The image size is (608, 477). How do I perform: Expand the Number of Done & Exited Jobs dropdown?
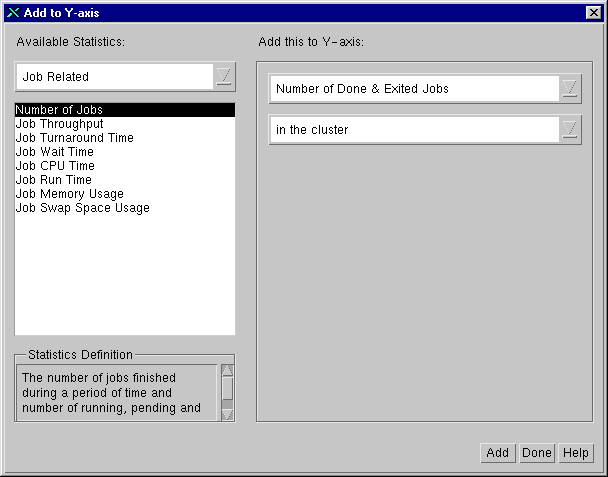tap(570, 88)
